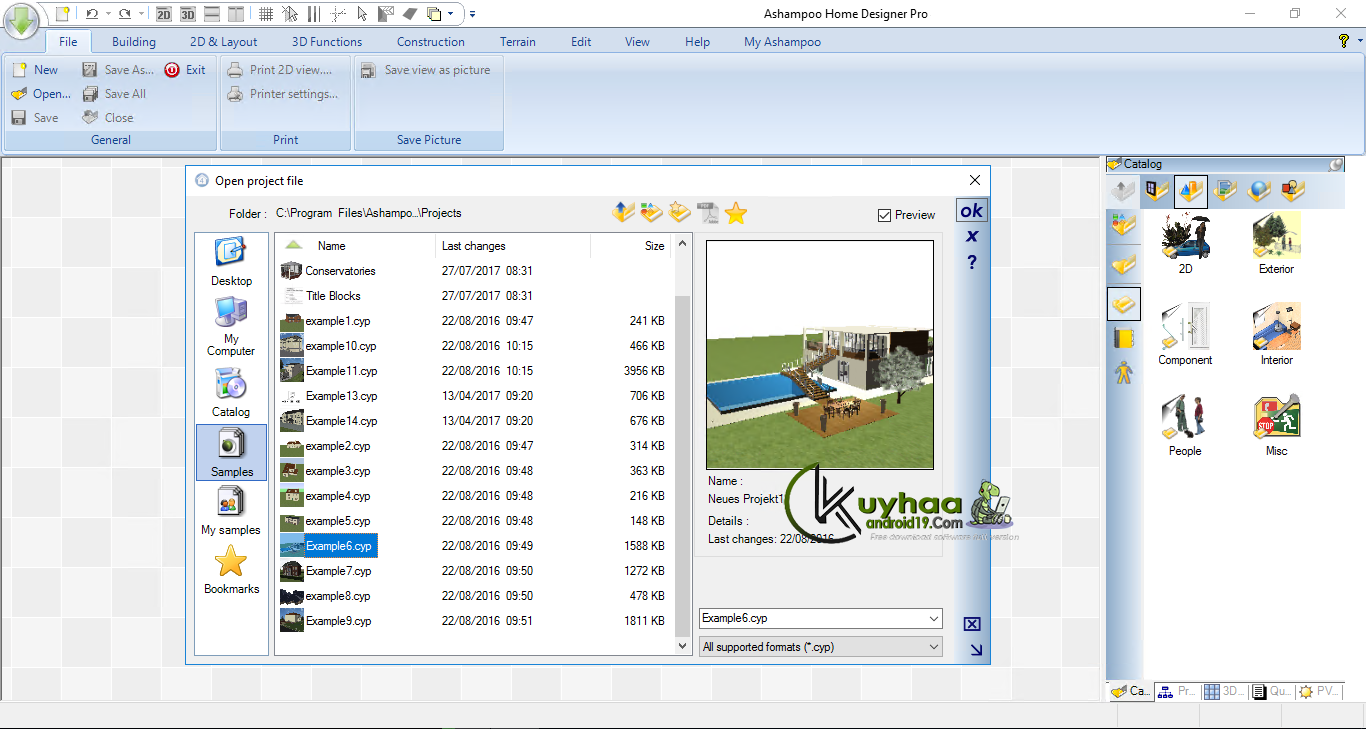Screen dimensions: 1366x729
Task: Open the Building ribbon tab
Action: [134, 42]
